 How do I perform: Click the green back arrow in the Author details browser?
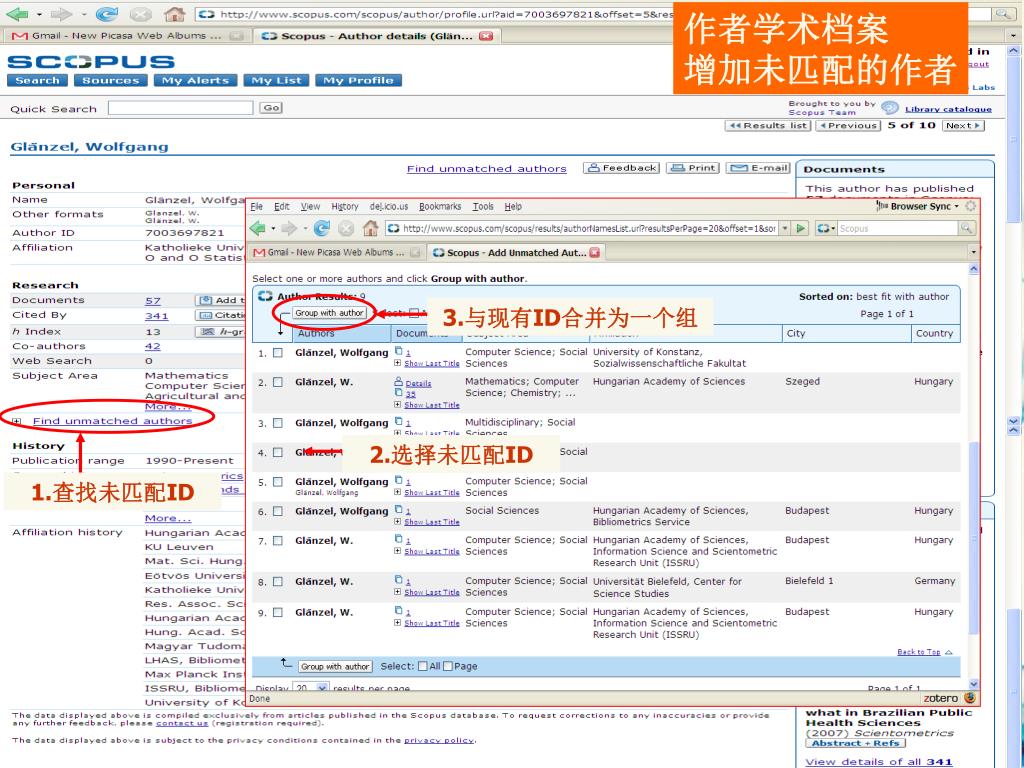point(18,14)
